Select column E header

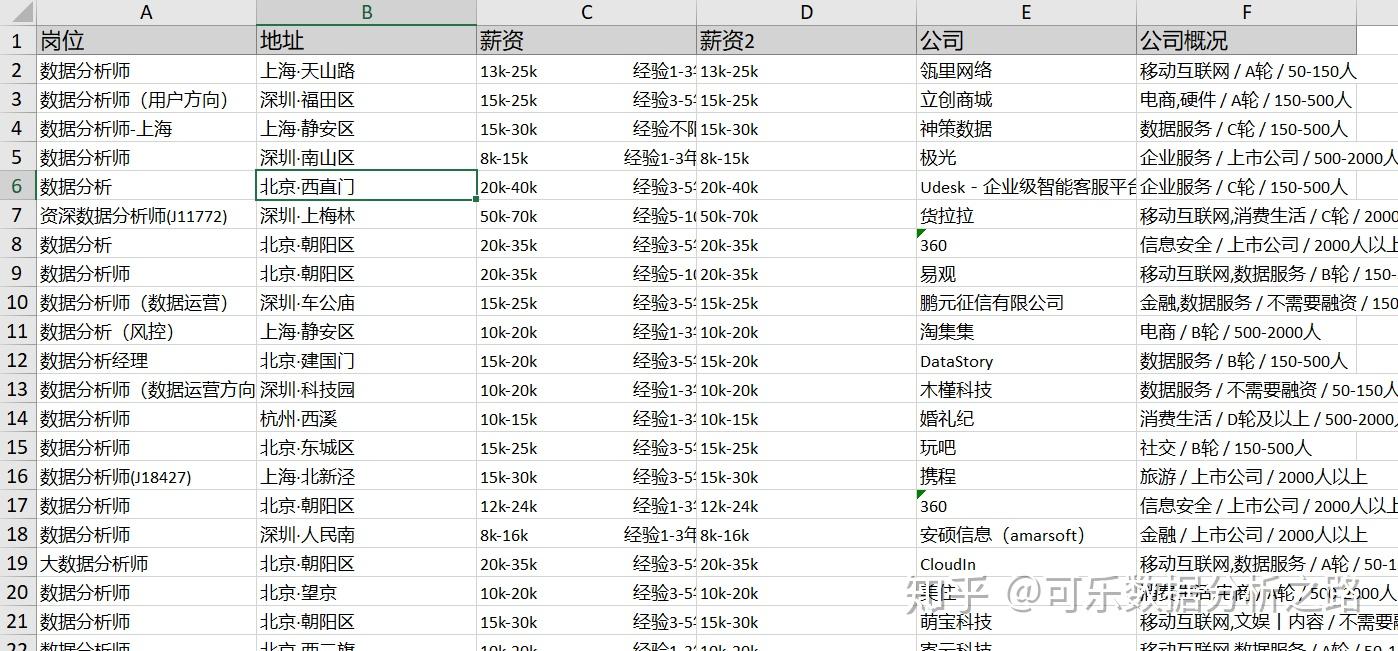(x=1026, y=12)
